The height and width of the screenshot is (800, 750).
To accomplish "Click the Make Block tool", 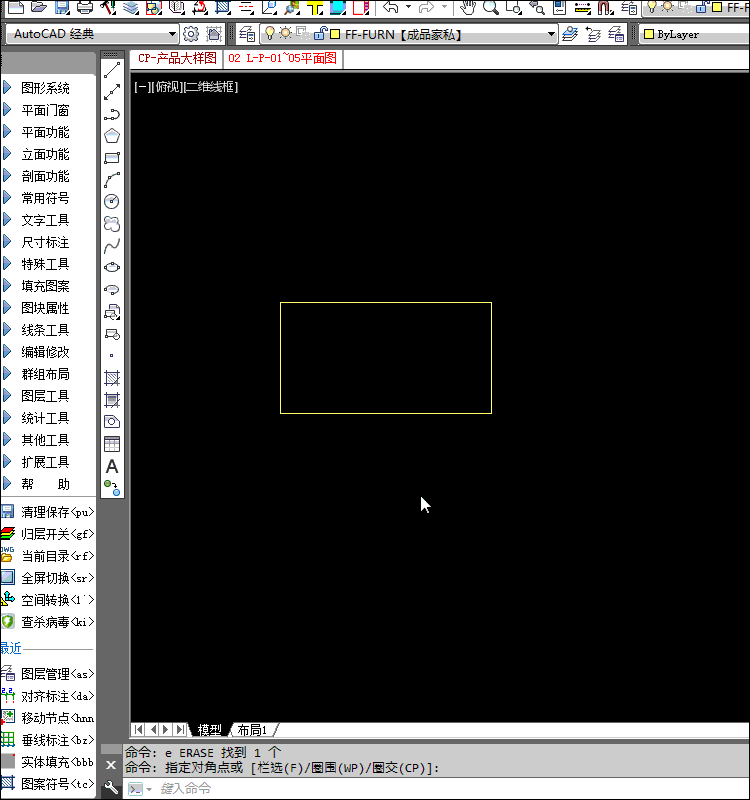I will click(112, 334).
